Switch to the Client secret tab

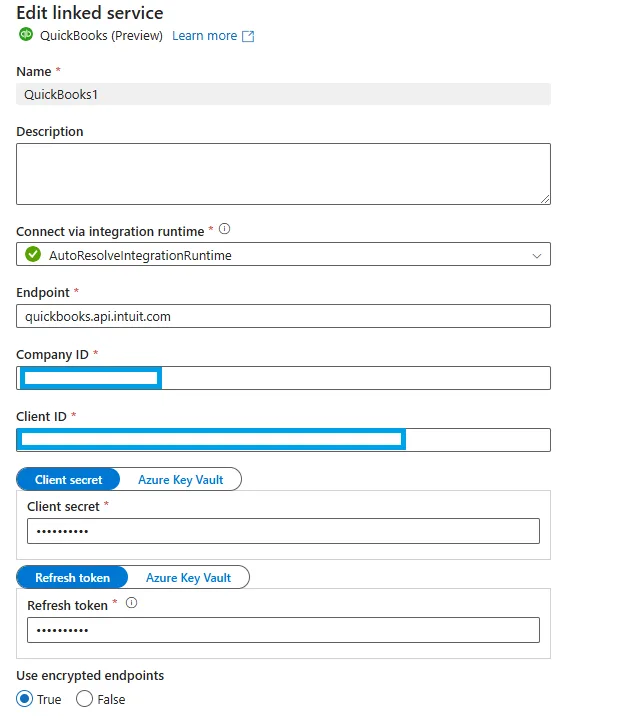click(x=69, y=480)
